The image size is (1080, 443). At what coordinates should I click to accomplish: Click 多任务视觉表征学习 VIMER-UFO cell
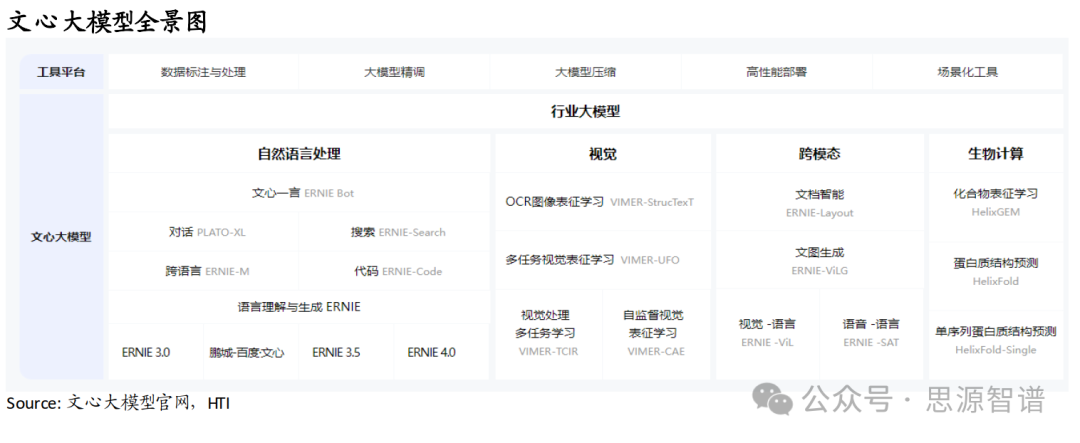point(603,260)
